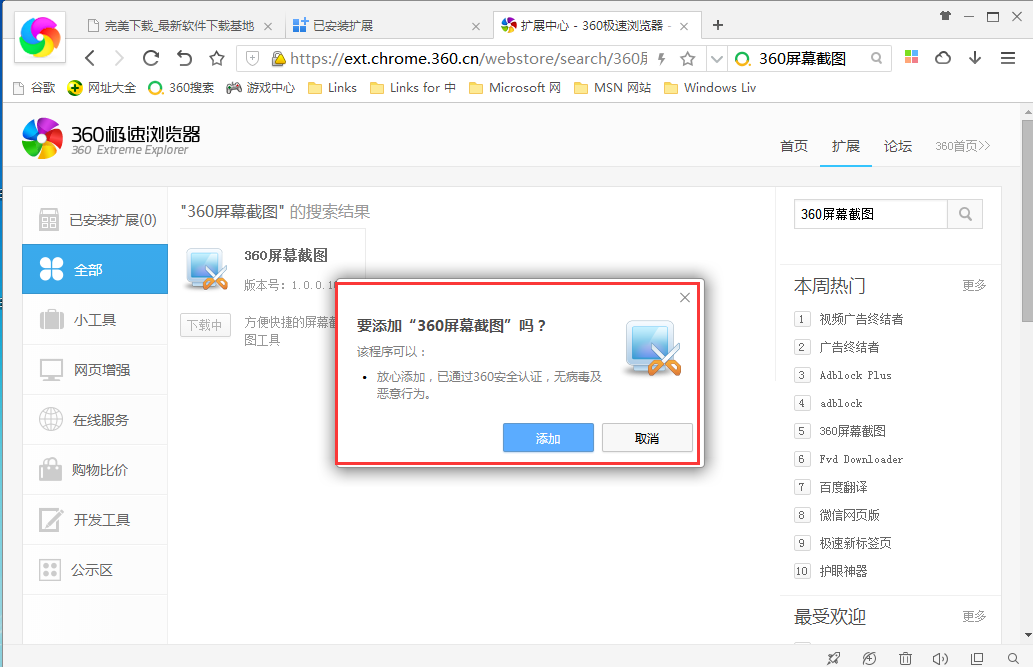Open the Links bookmark folder

333,88
